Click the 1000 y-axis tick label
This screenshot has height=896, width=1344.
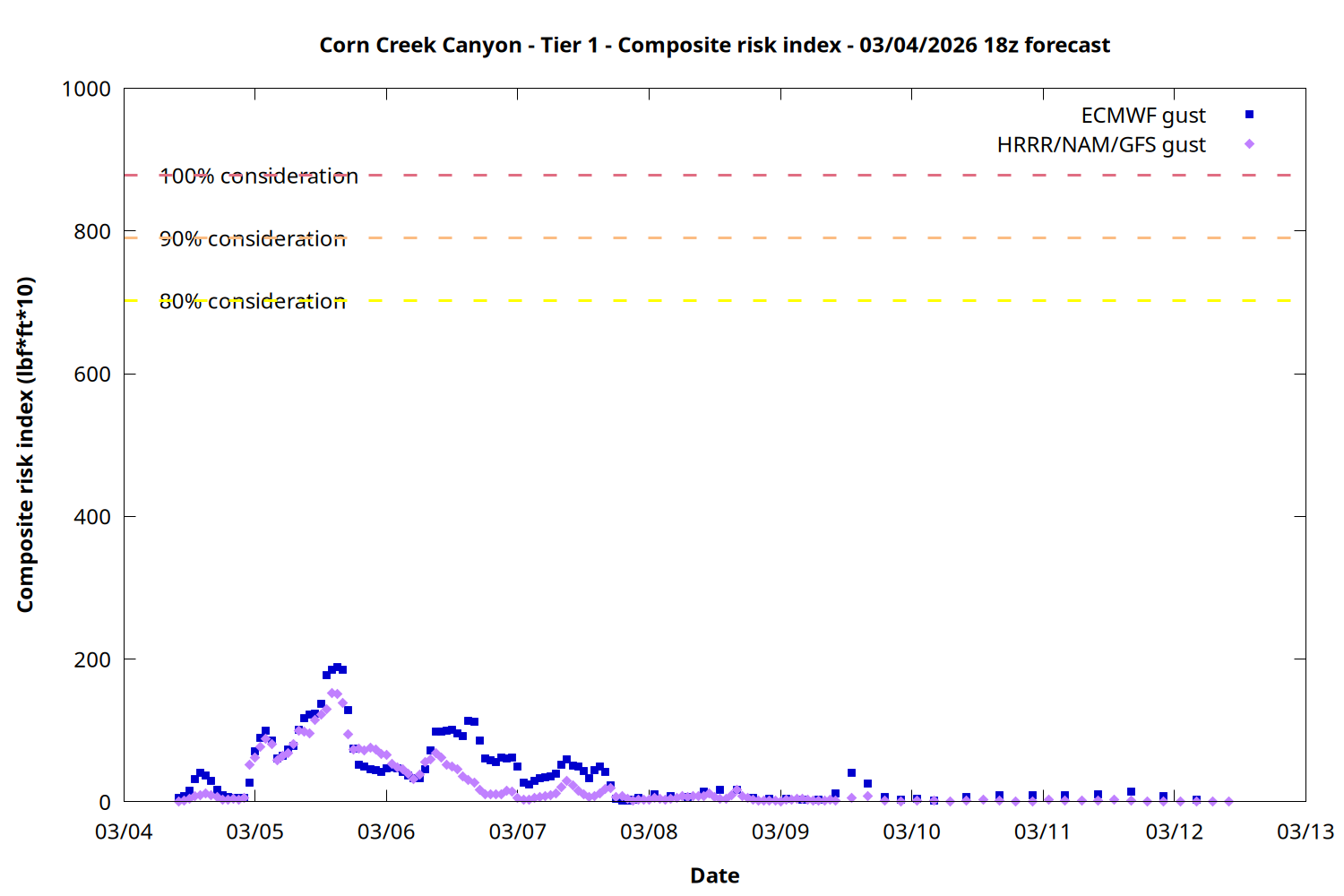click(86, 89)
